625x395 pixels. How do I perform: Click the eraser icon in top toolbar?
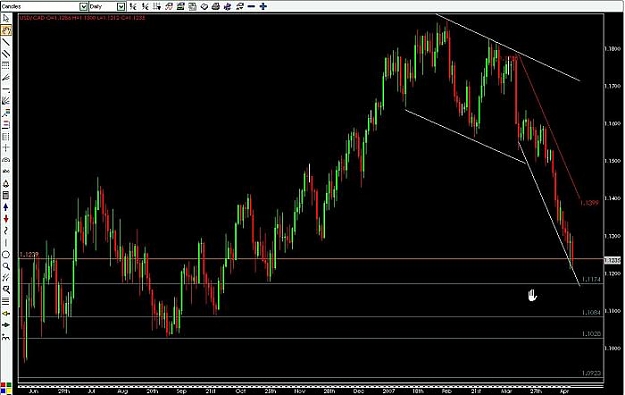click(x=204, y=6)
